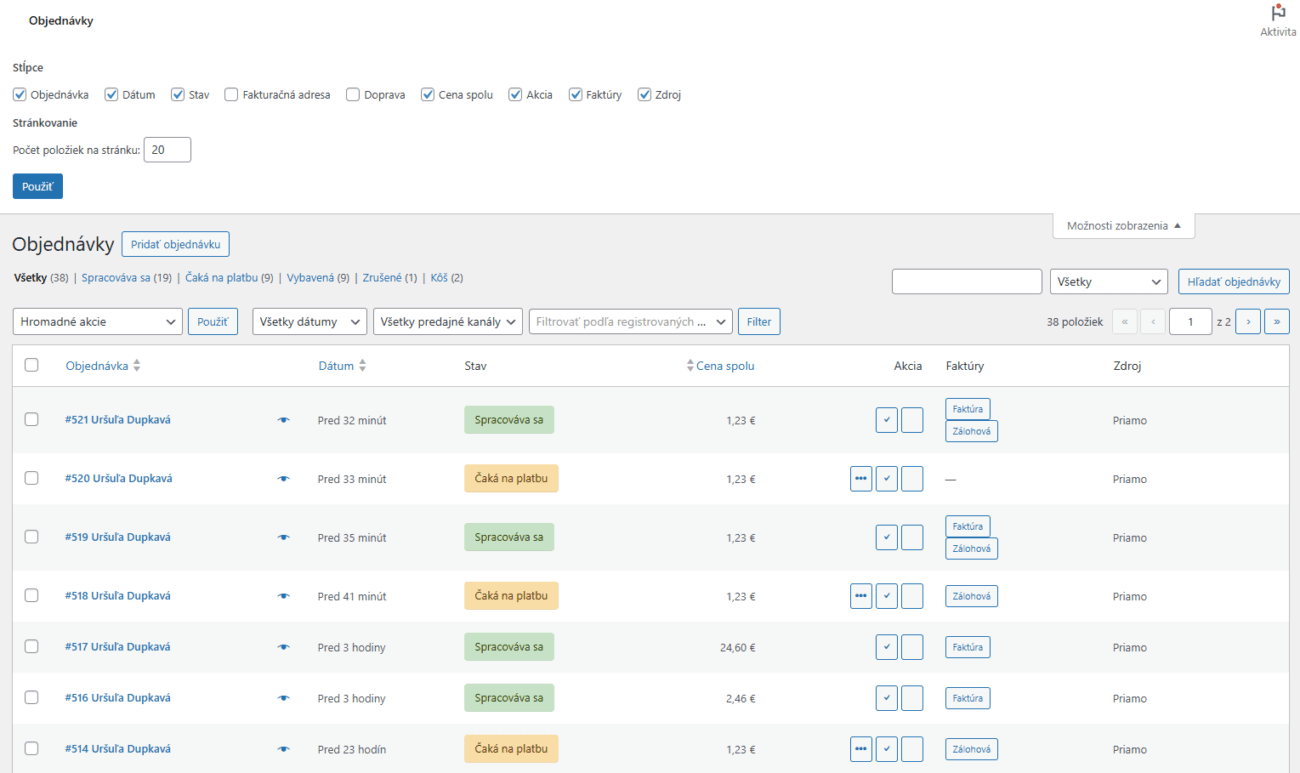Screen dimensions: 1300x773
Task: Click the three-dots action for order #520
Action: click(x=861, y=479)
